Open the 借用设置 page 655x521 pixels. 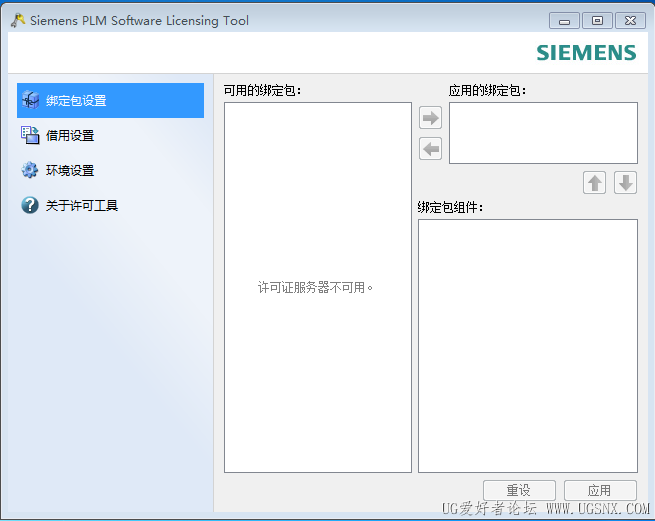[x=110, y=135]
